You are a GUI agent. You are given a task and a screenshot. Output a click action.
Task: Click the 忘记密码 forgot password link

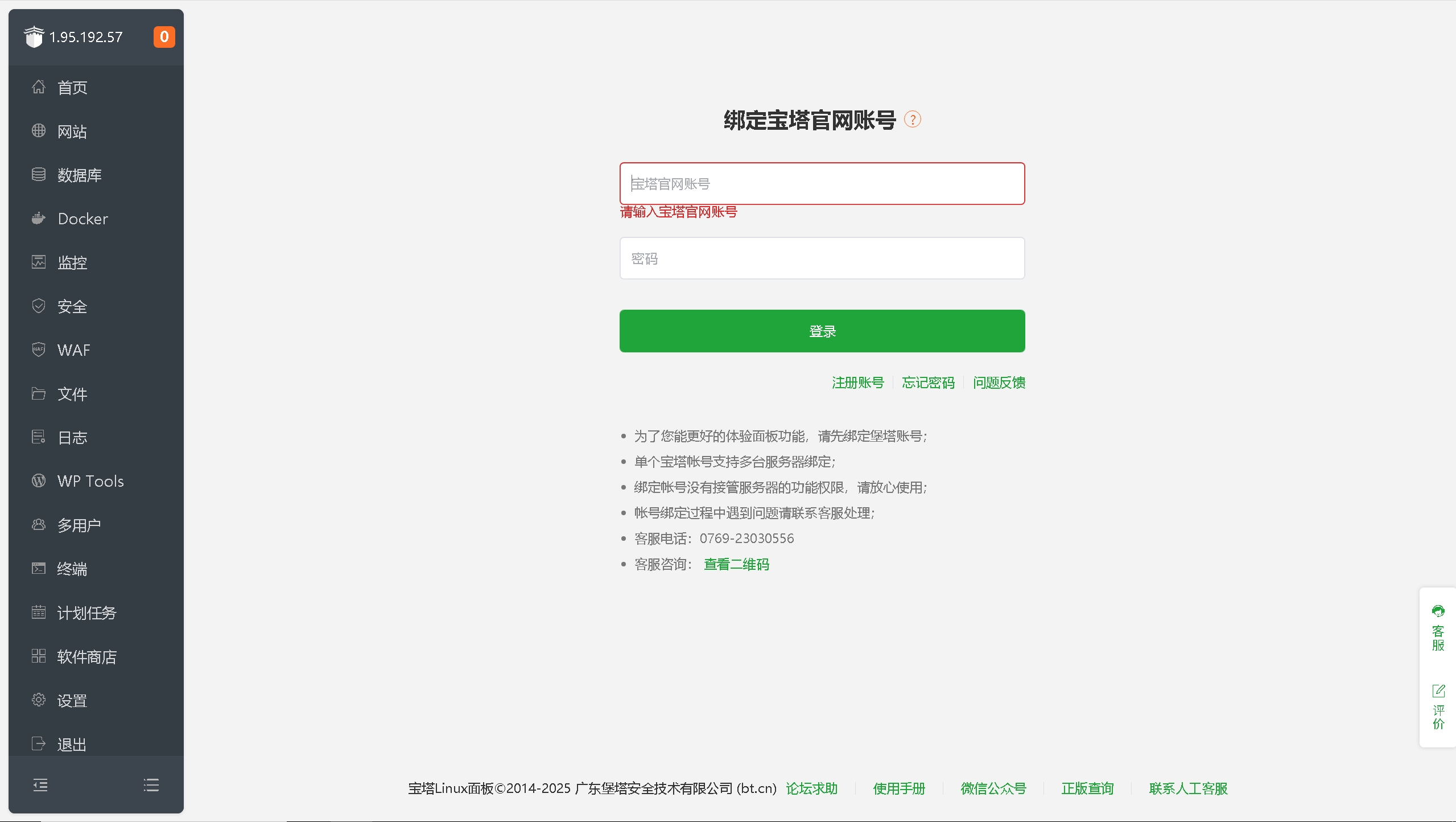pos(928,383)
